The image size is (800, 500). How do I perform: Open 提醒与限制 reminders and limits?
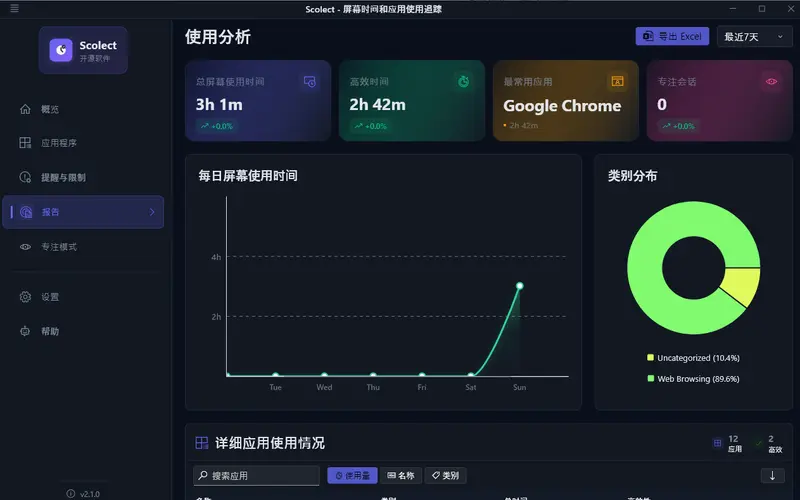click(x=83, y=178)
